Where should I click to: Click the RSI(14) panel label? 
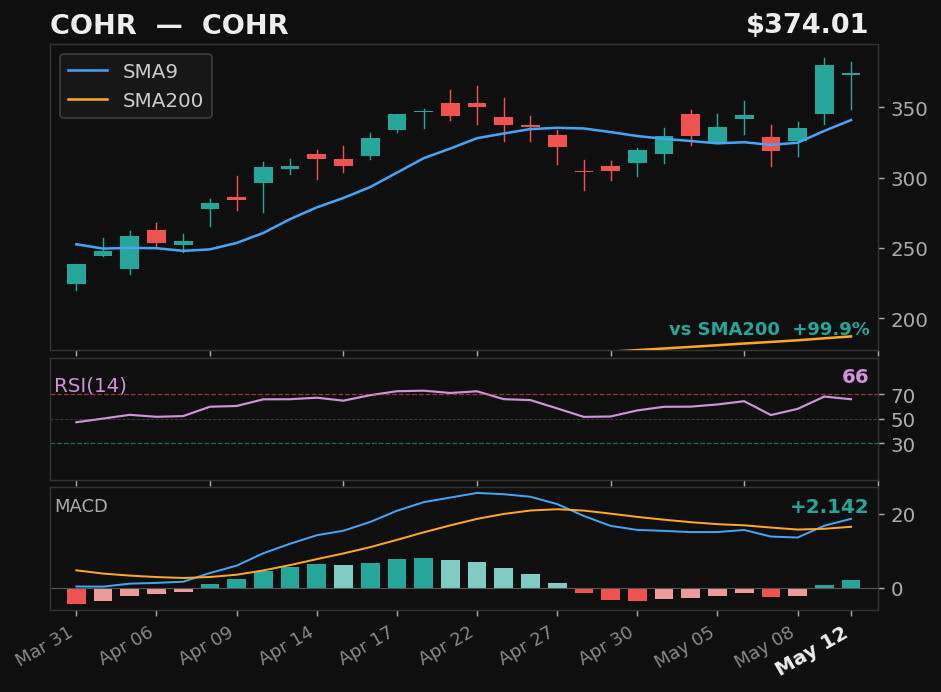point(90,385)
